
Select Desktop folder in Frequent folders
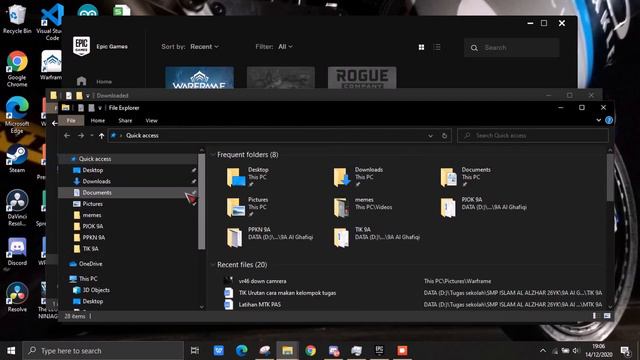tap(248, 177)
